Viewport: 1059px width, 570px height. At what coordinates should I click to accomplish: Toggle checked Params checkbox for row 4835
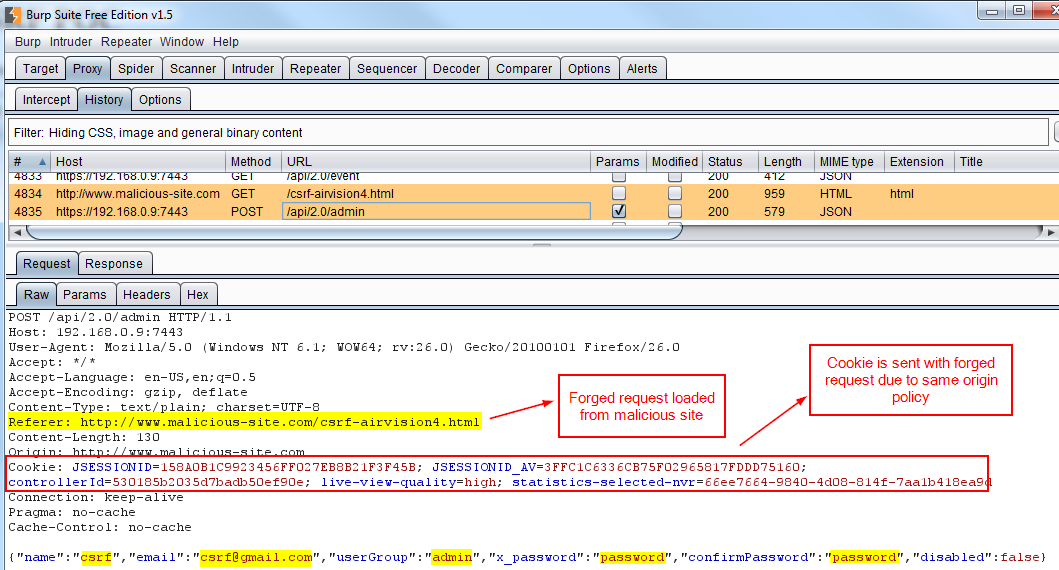coord(619,211)
